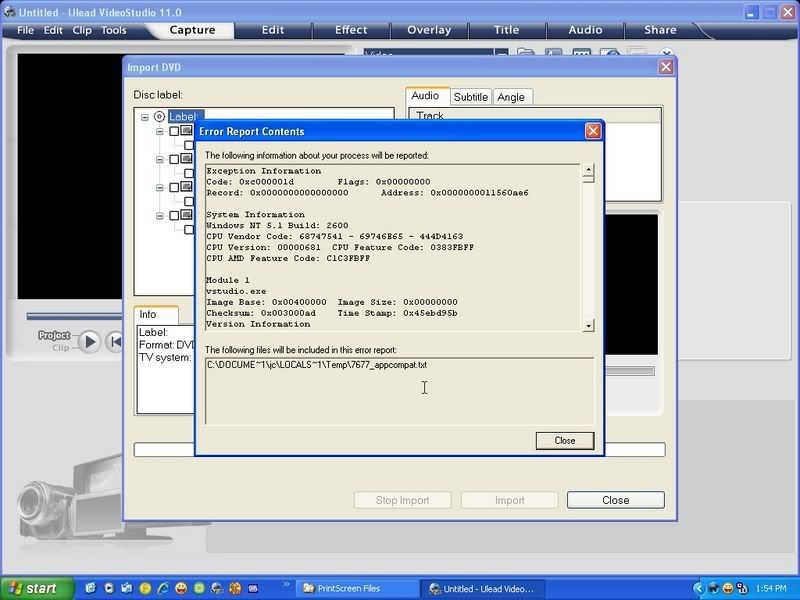Click the disc icon beside Label in tree
Image resolution: width=800 pixels, height=600 pixels.
[159, 117]
